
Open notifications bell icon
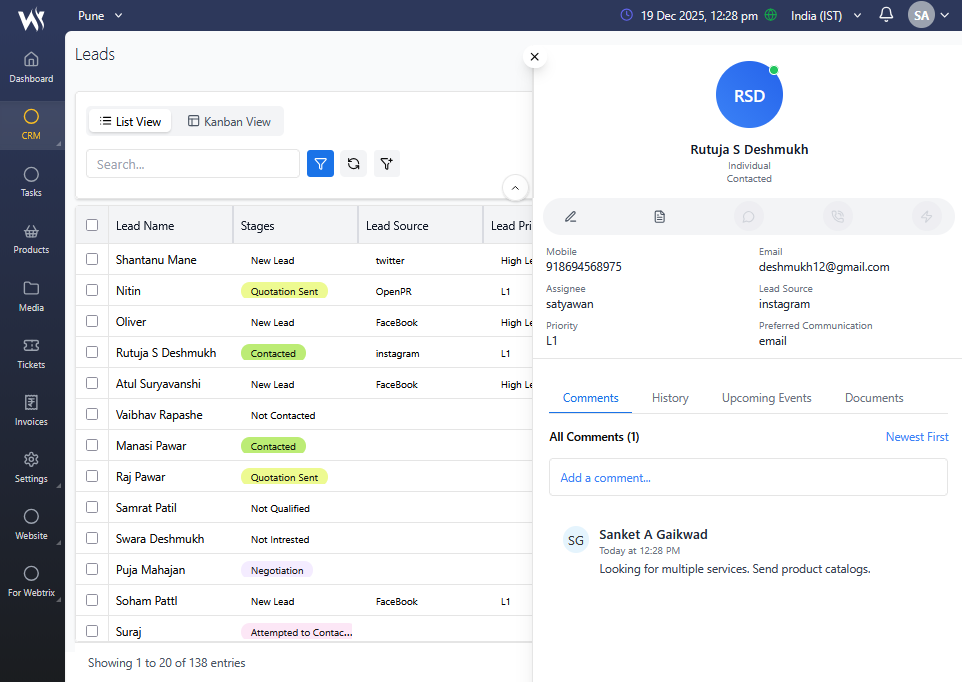(886, 15)
